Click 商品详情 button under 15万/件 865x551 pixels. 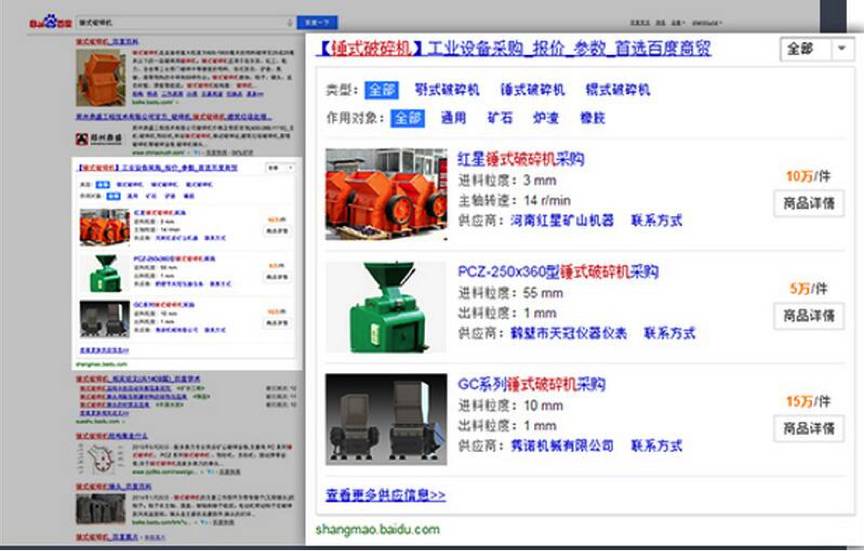pyautogui.click(x=809, y=429)
